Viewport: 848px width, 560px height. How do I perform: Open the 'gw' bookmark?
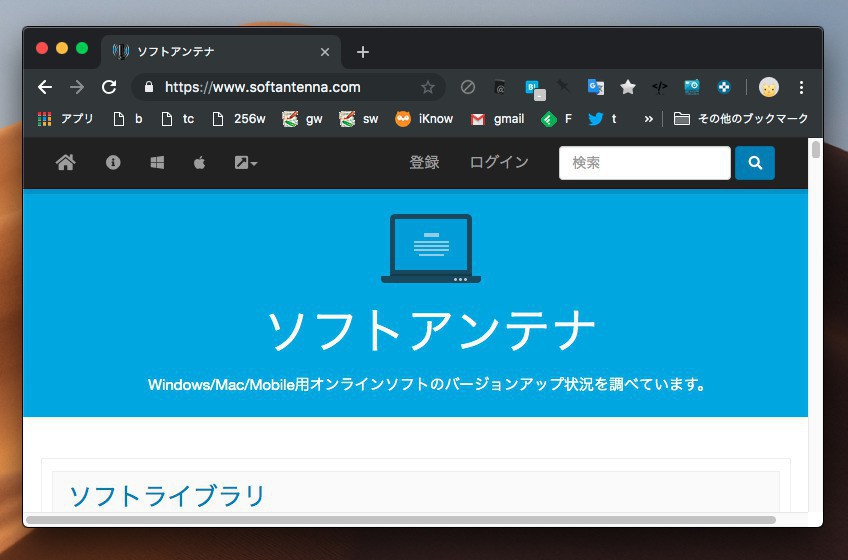pos(302,118)
